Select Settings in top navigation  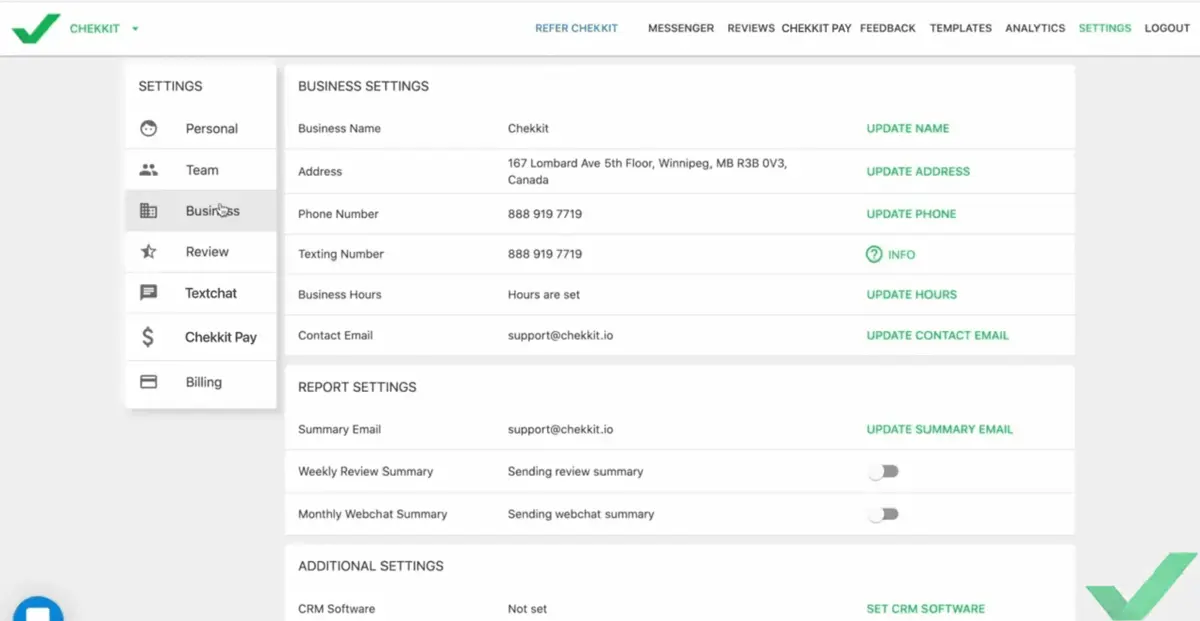click(x=1105, y=28)
